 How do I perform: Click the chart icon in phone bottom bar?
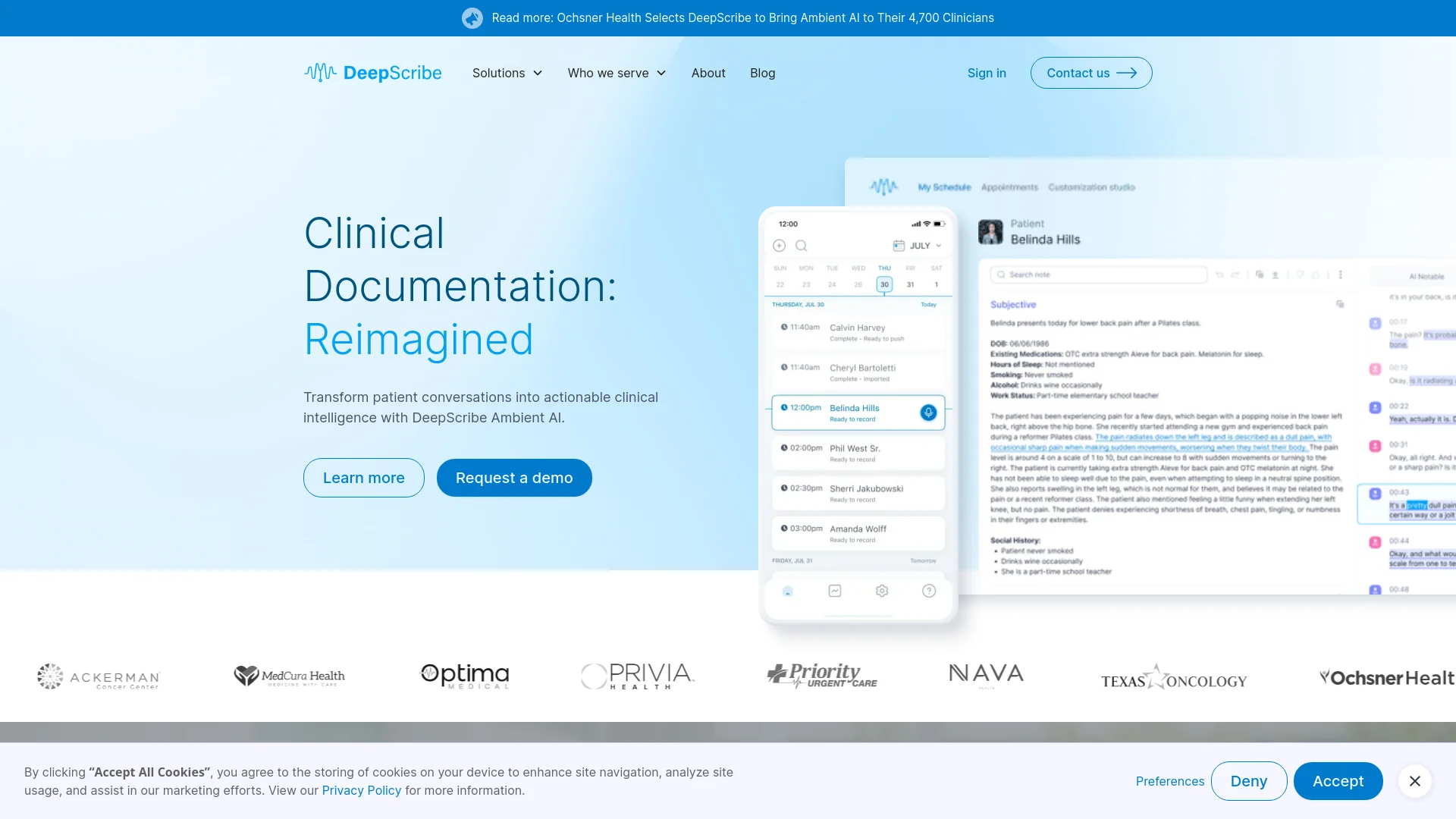click(x=835, y=591)
